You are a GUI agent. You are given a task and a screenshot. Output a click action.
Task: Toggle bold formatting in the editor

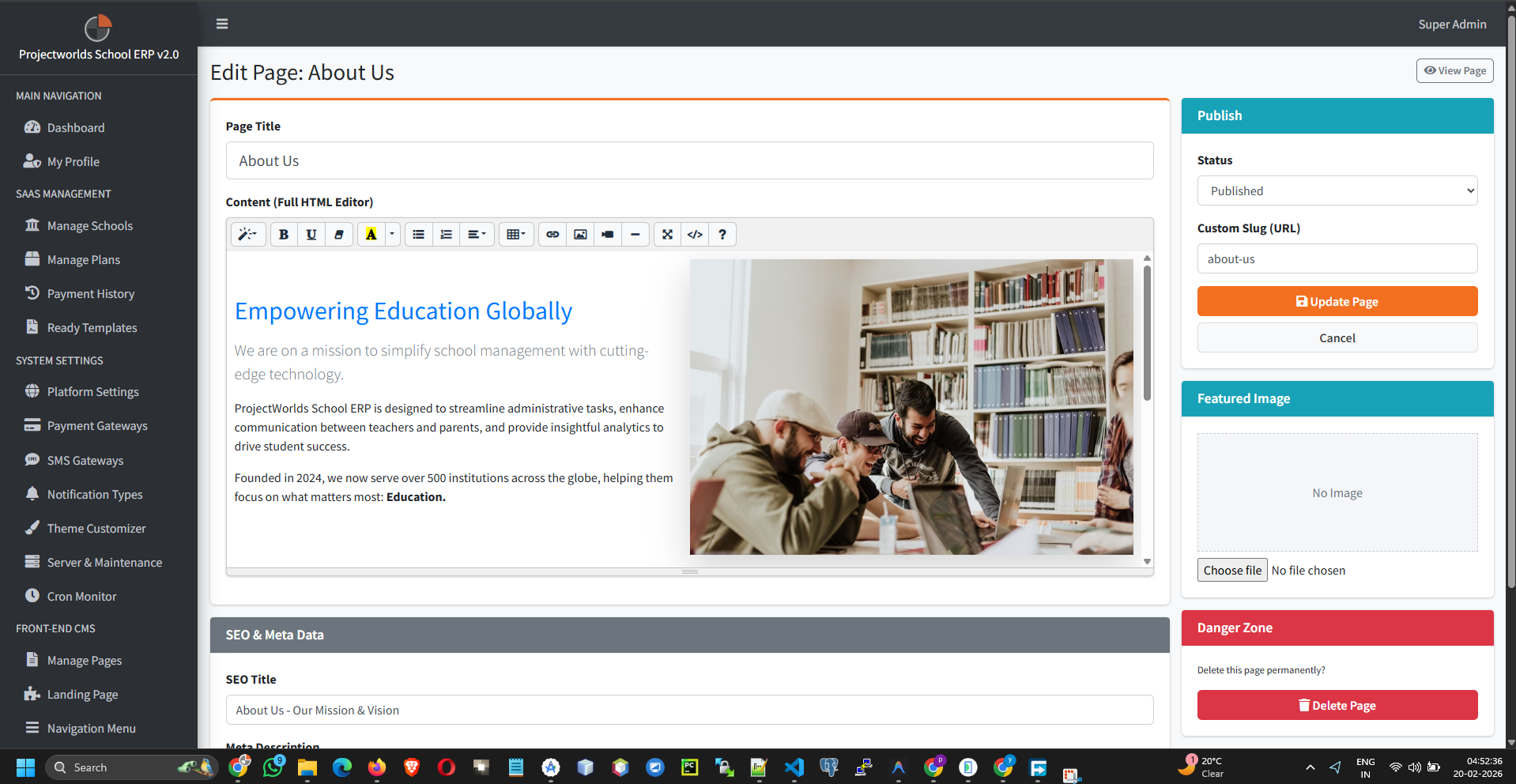point(283,234)
